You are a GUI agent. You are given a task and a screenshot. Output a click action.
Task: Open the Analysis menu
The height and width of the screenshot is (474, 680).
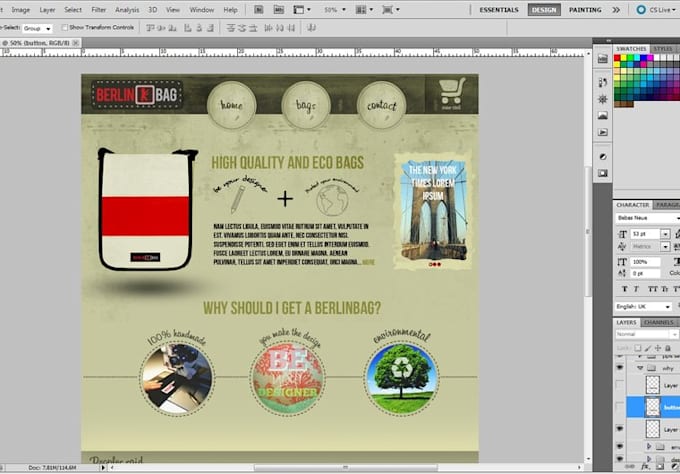click(x=127, y=10)
